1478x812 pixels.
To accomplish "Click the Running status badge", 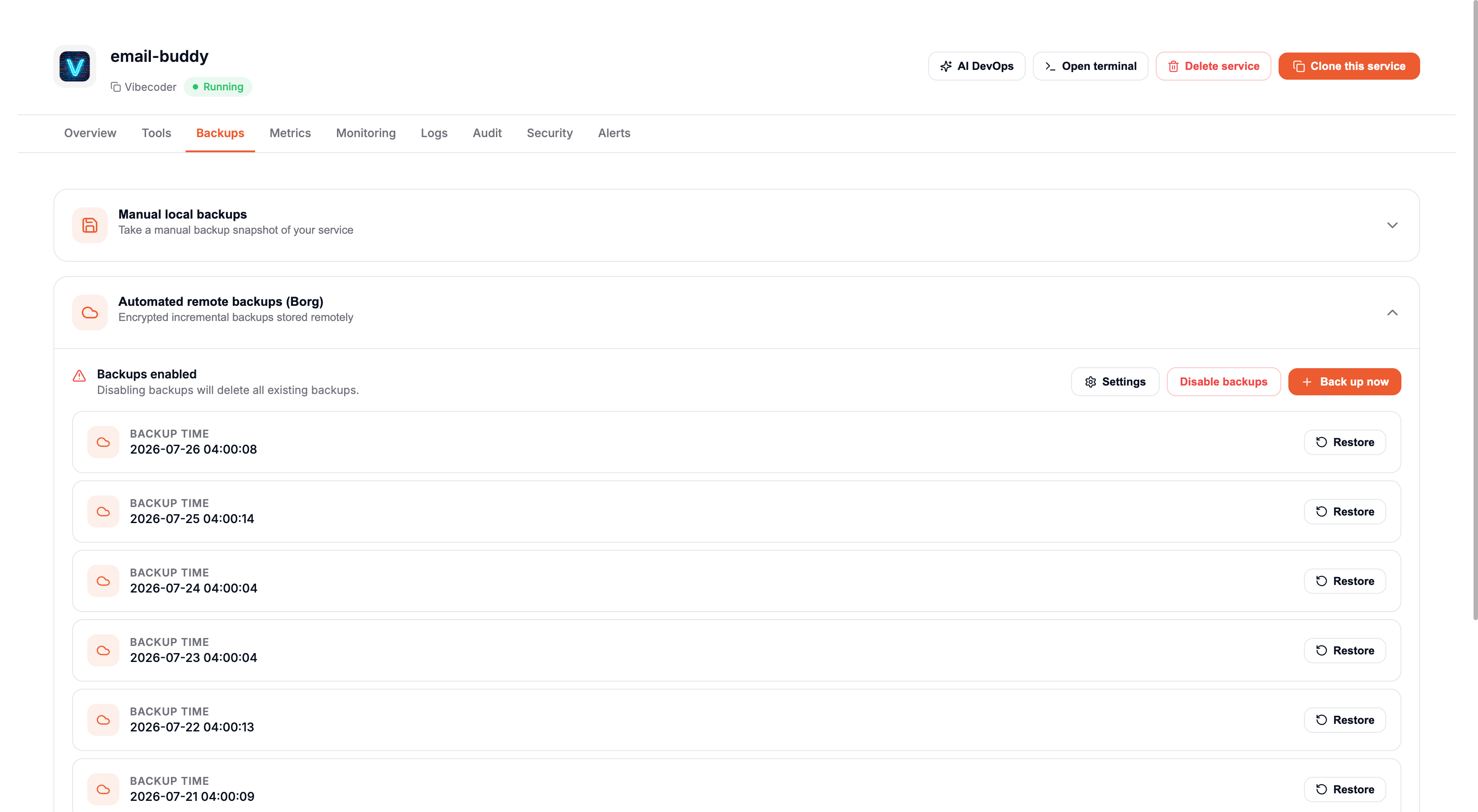I will coord(217,87).
